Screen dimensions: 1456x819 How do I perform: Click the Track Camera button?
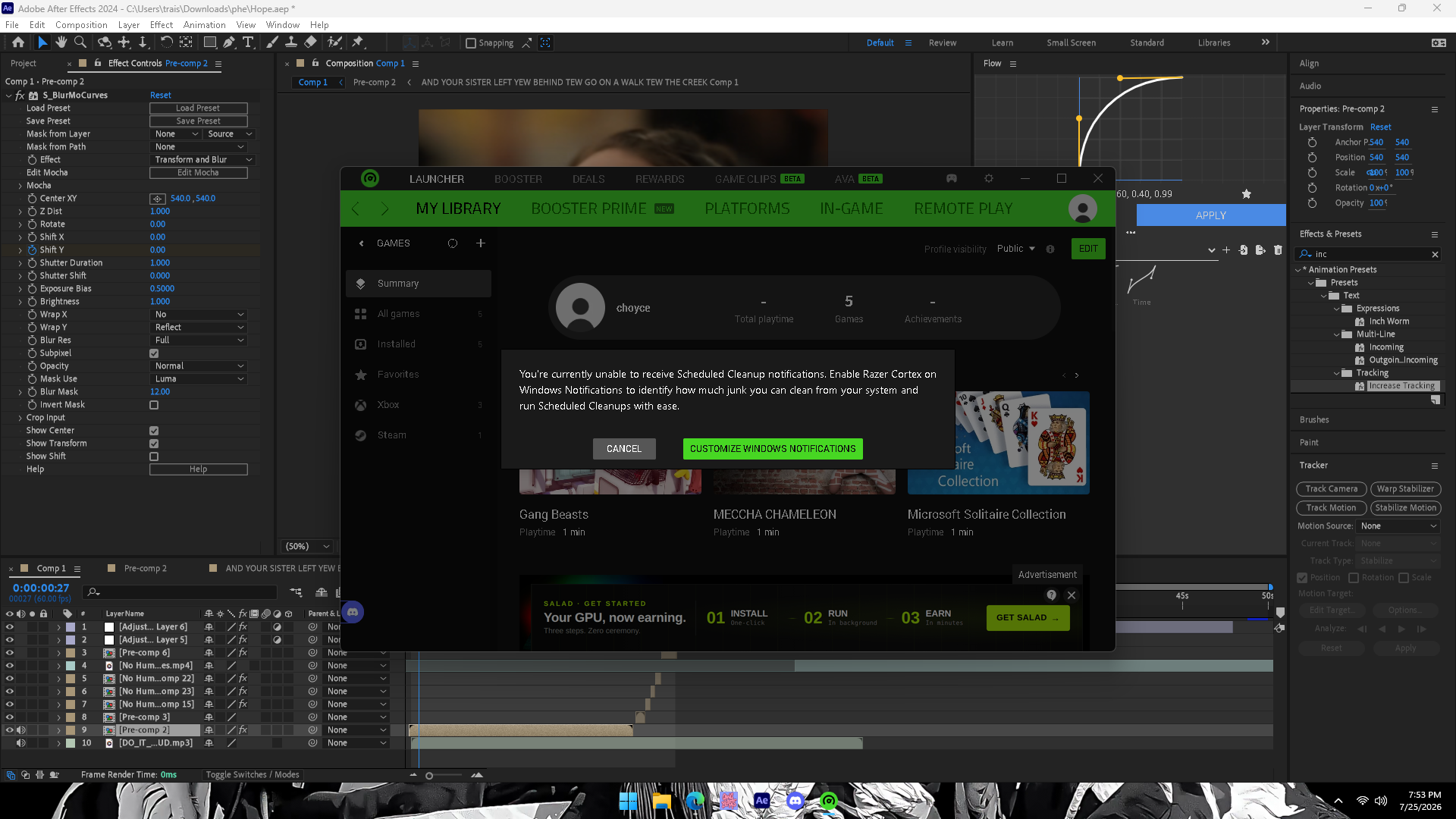click(x=1332, y=489)
